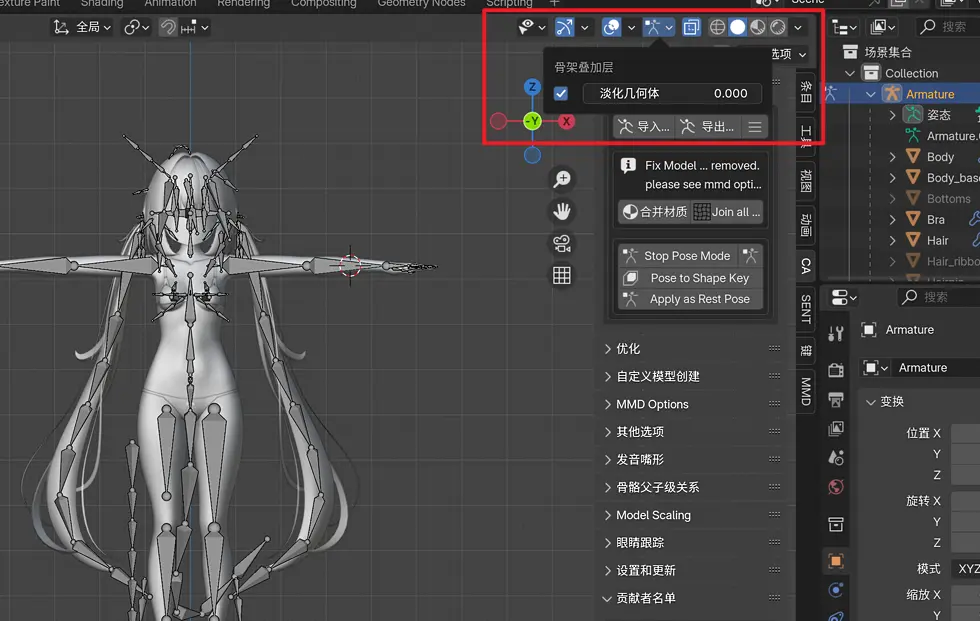Enable X-ray toggle in viewport header

click(691, 27)
